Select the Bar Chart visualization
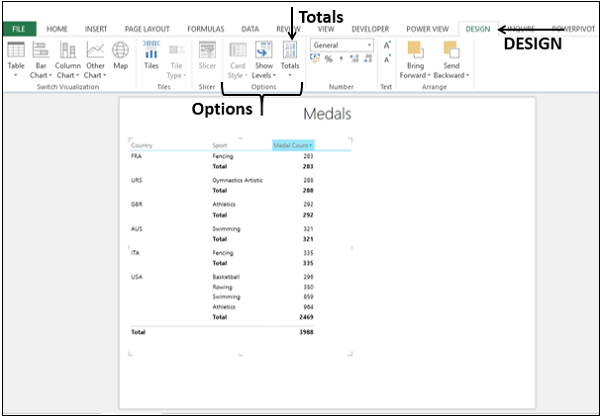This screenshot has width=600, height=417. point(42,58)
